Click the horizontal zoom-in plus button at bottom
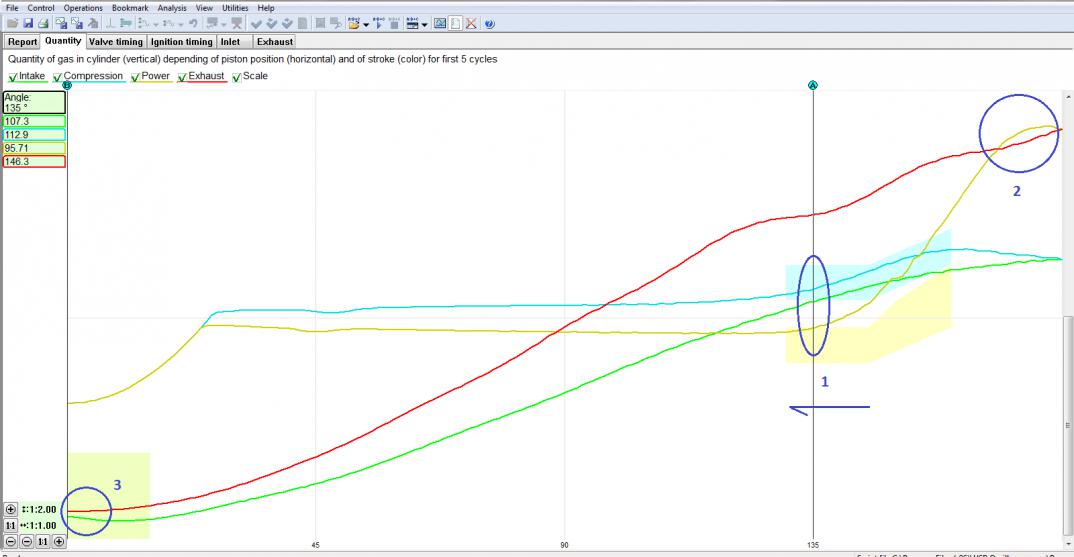Viewport: 1074px width, 557px height. (59, 541)
